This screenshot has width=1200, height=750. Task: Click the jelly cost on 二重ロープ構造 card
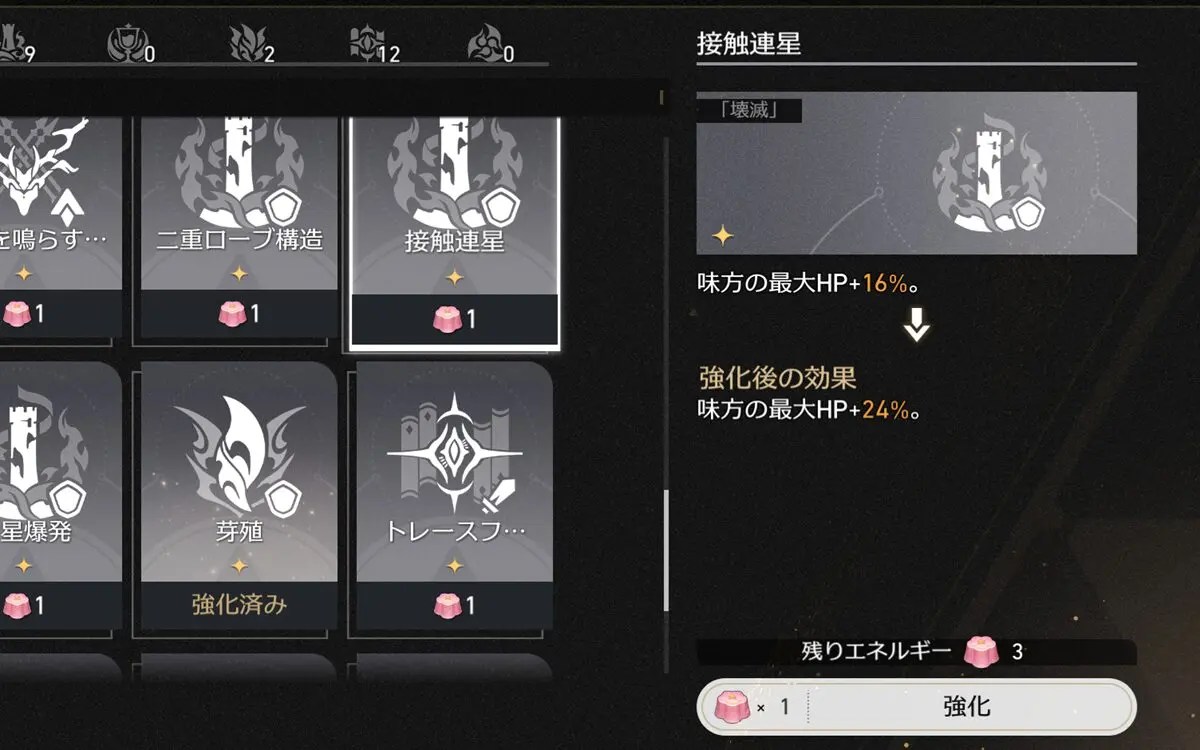(239, 314)
